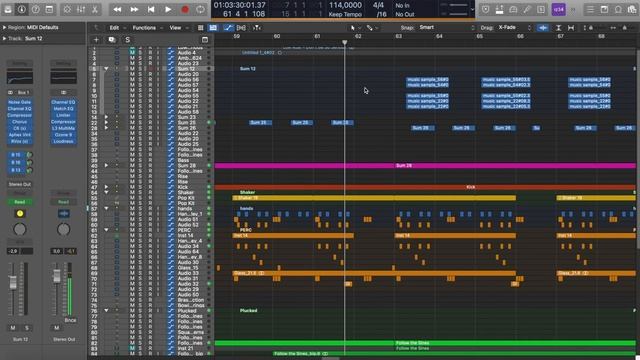The height and width of the screenshot is (360, 640).
Task: Expand the Sum 23 track stack
Action: (106, 117)
